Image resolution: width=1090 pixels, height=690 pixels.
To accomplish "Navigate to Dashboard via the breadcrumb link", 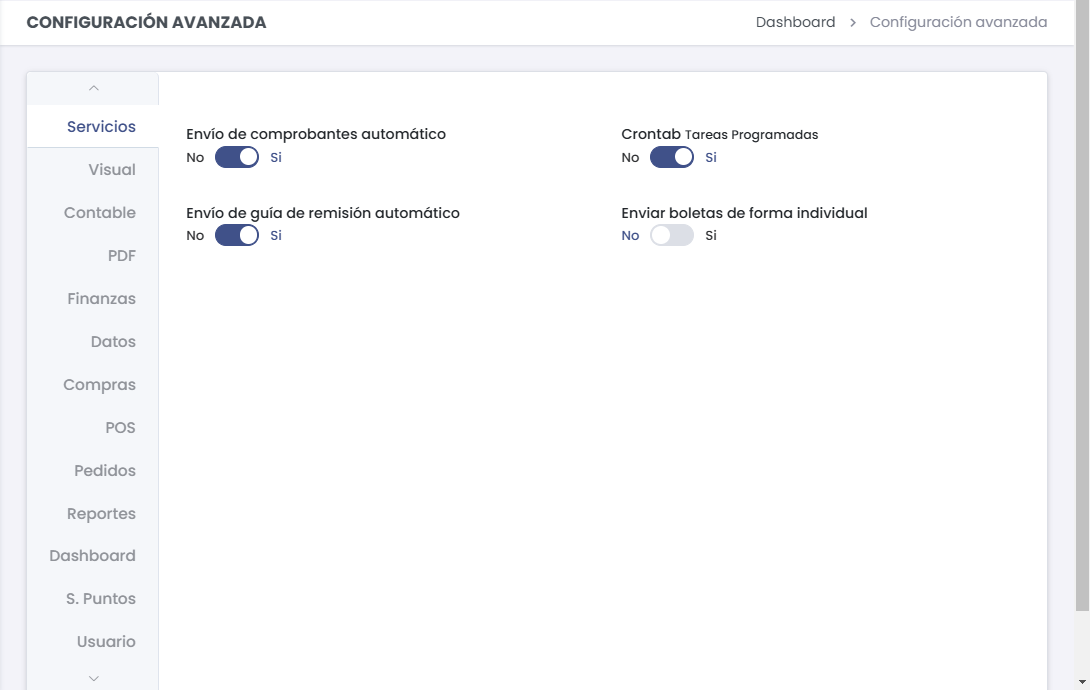I will pos(796,21).
